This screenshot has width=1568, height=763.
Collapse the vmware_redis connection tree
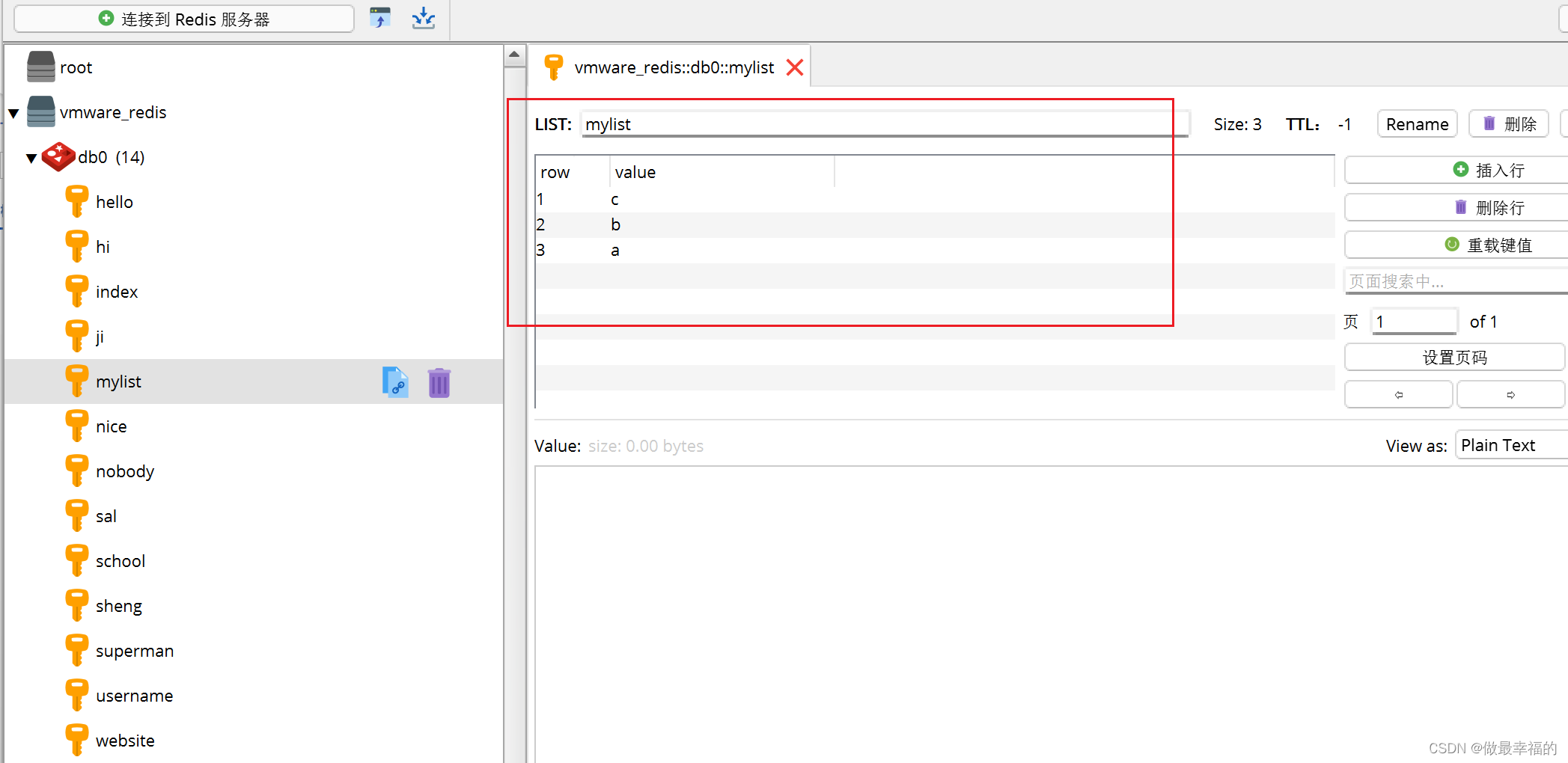pyautogui.click(x=13, y=113)
